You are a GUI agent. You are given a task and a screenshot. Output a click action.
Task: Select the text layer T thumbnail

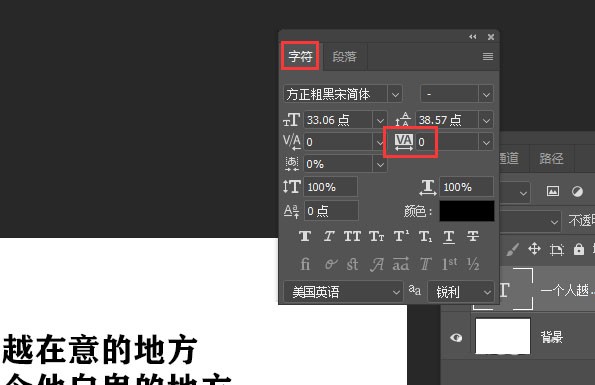point(504,290)
